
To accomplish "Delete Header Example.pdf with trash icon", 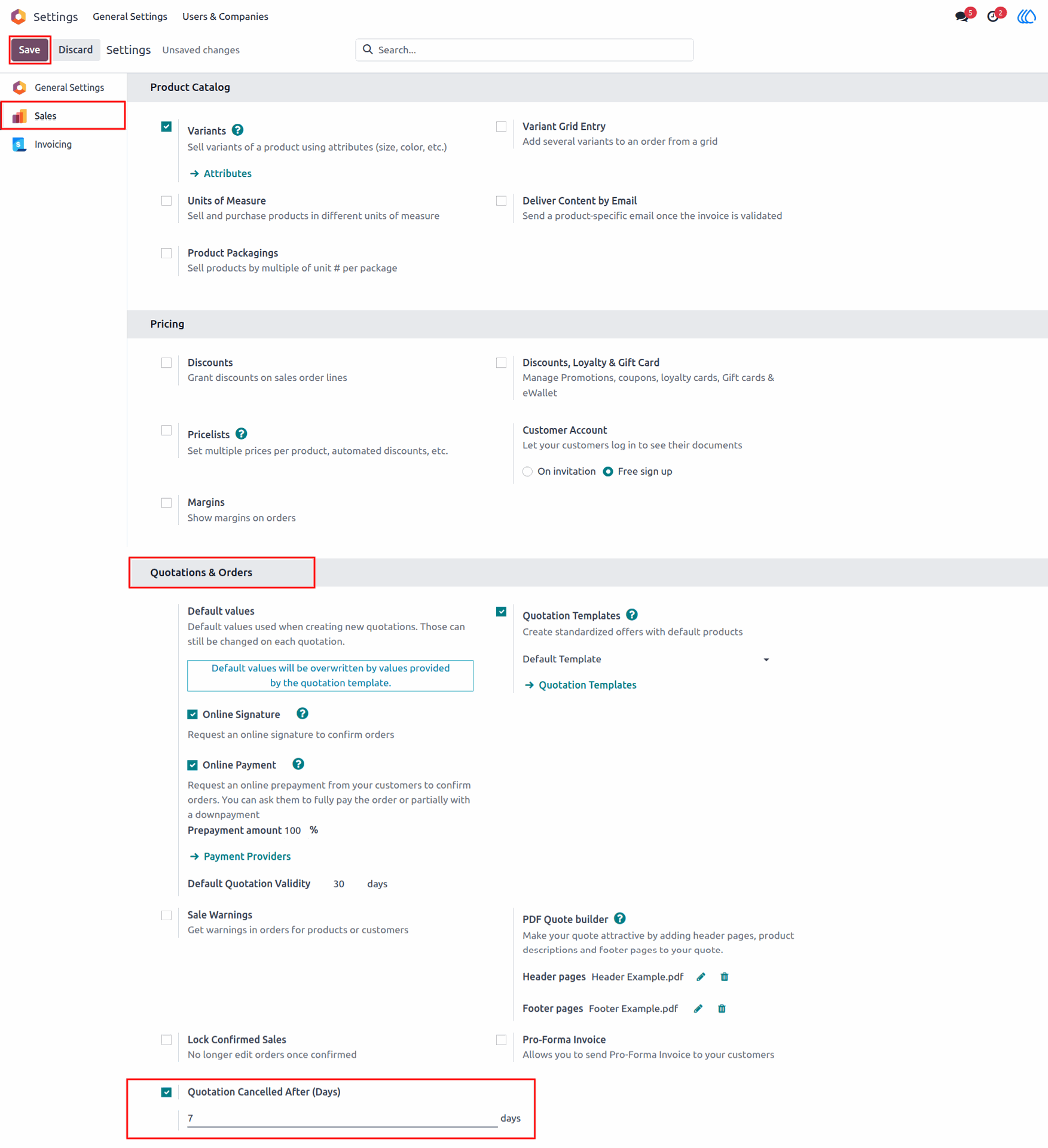I will [724, 976].
